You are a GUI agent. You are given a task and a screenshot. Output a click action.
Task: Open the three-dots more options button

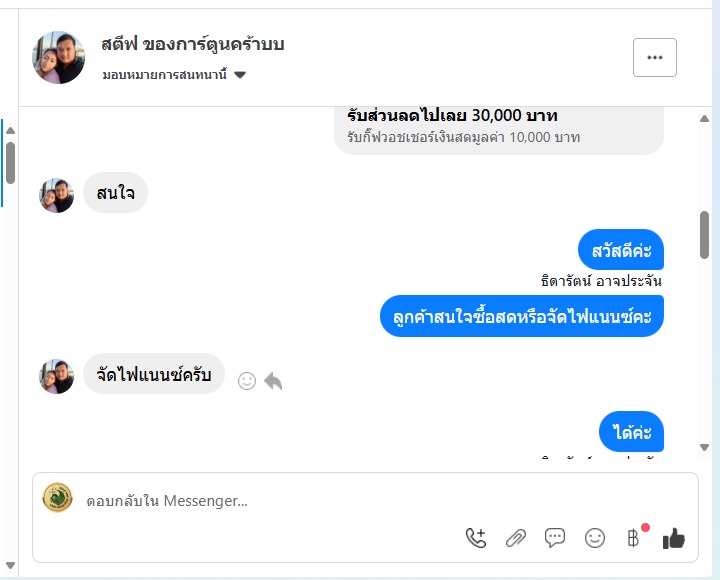655,58
